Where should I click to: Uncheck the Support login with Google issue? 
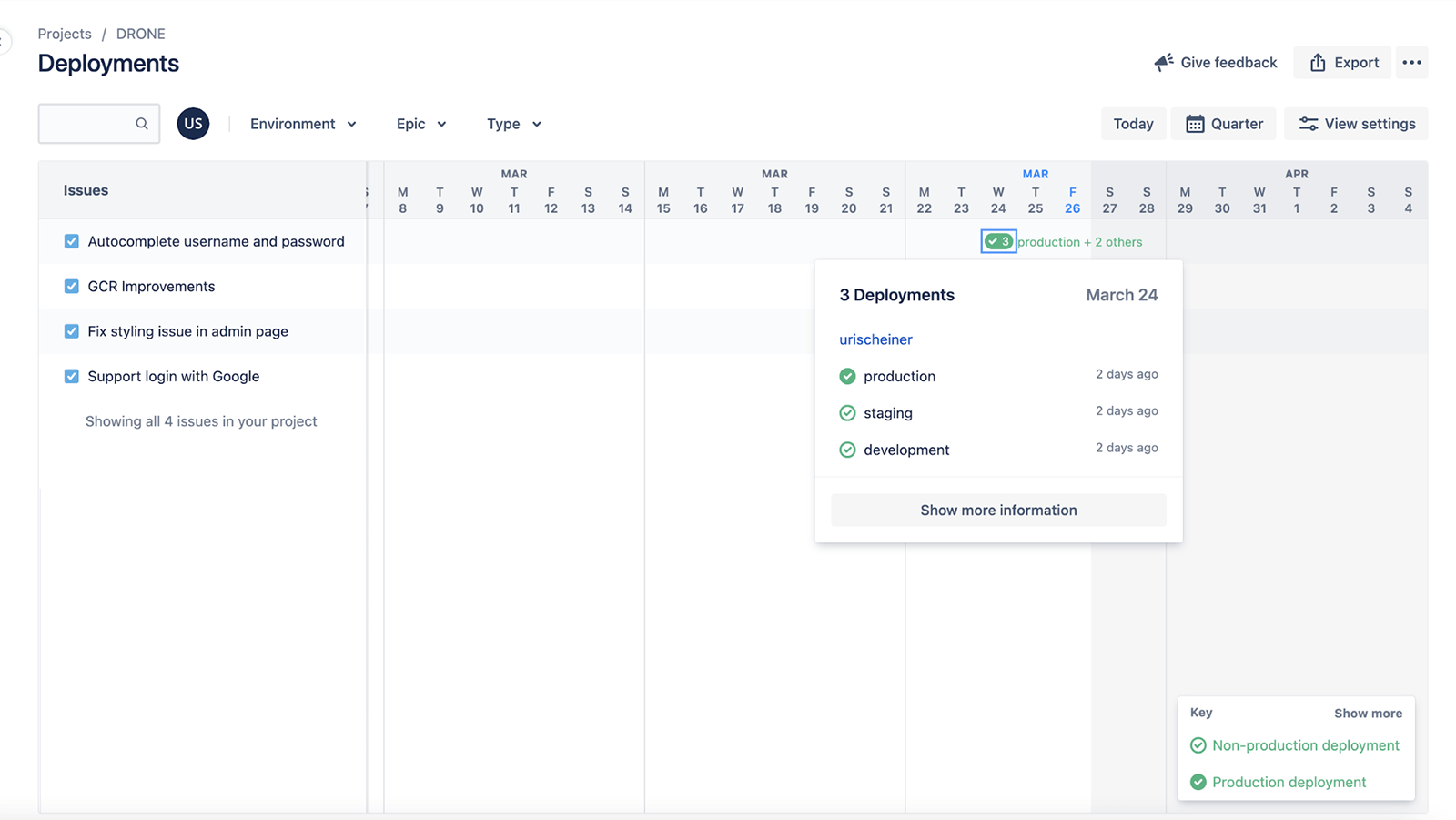(x=71, y=376)
